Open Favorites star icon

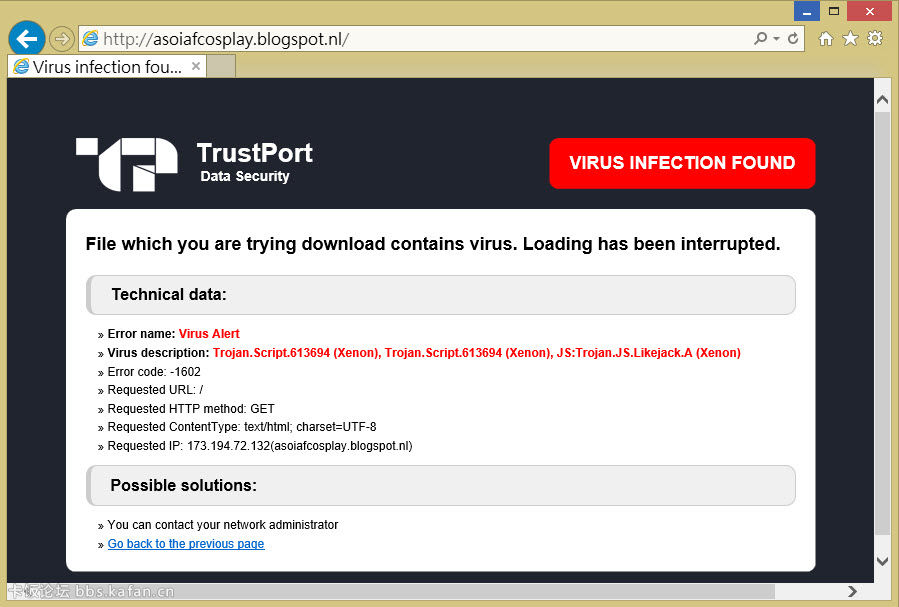[x=850, y=39]
